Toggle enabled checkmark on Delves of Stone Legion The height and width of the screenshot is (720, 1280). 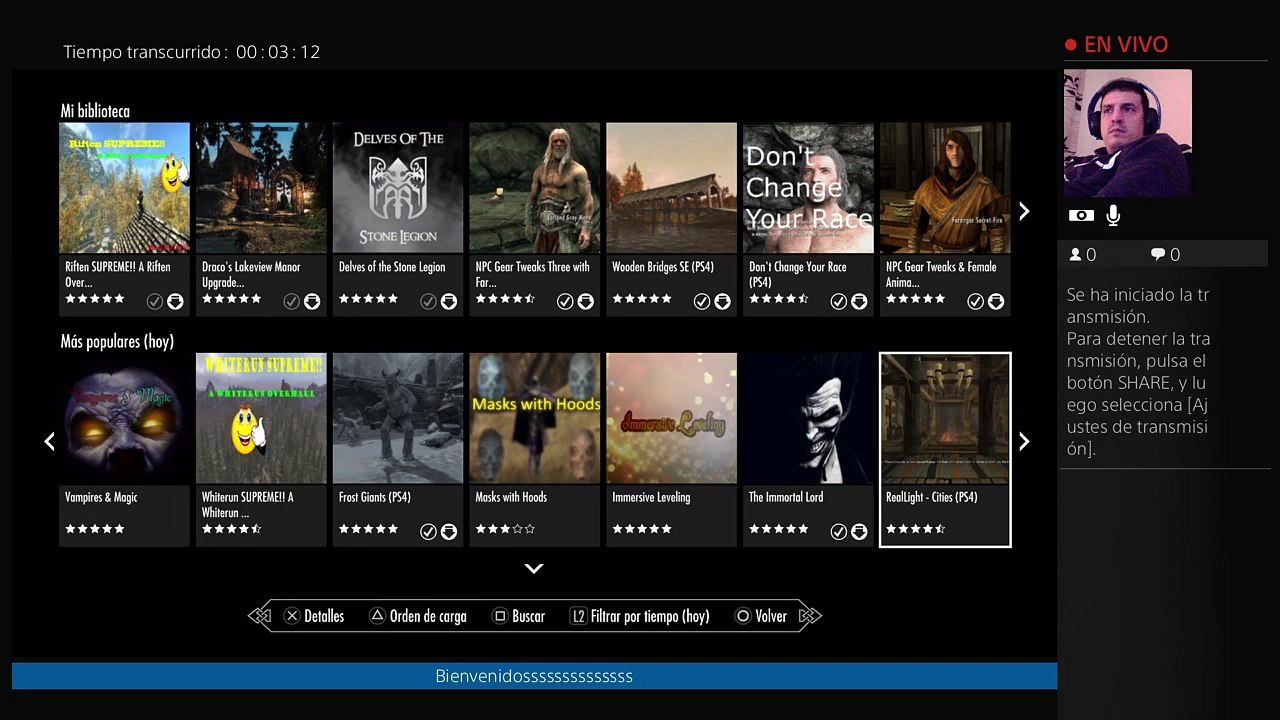click(428, 301)
